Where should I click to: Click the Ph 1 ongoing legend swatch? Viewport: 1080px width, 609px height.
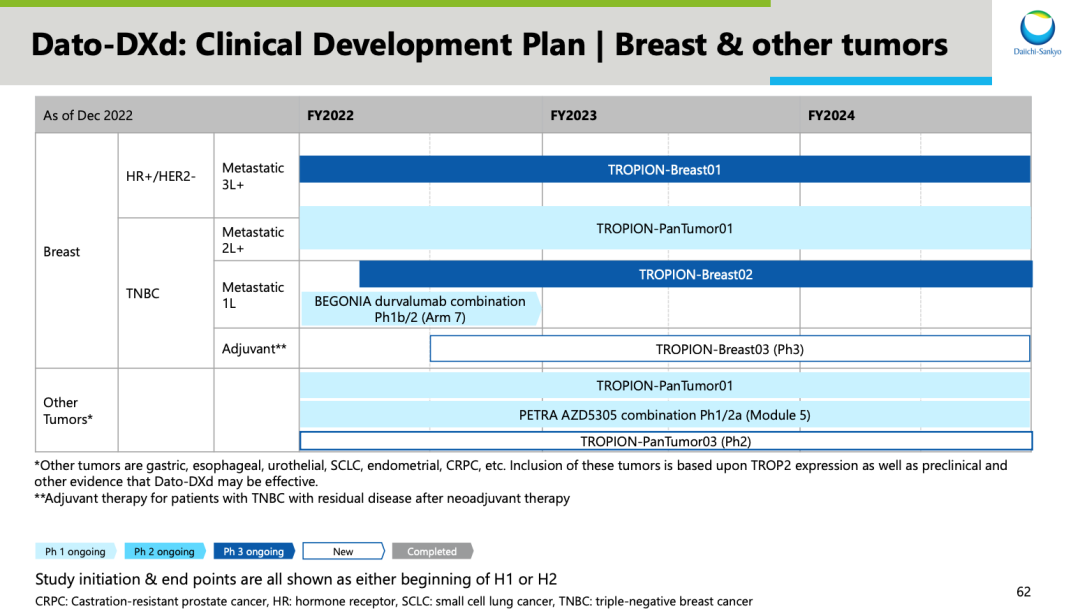tap(76, 551)
